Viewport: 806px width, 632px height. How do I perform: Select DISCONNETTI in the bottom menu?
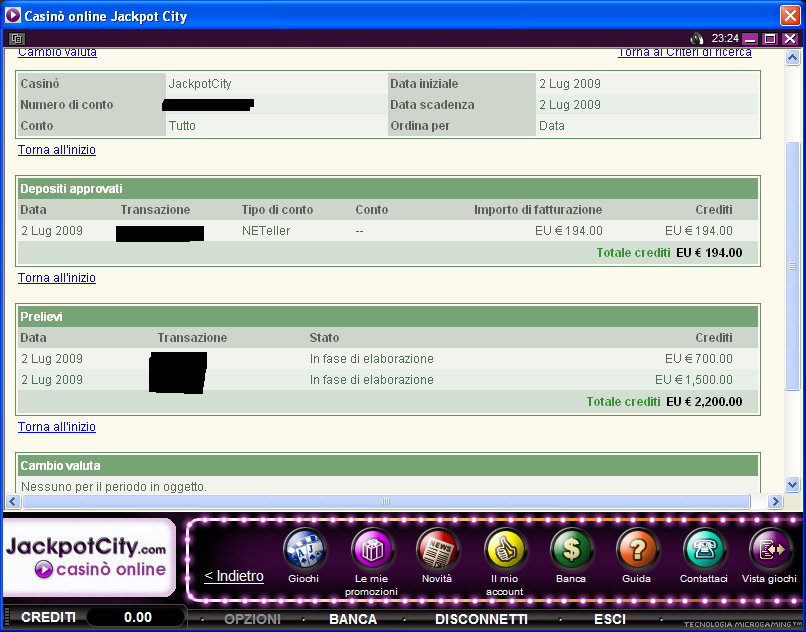(x=481, y=619)
